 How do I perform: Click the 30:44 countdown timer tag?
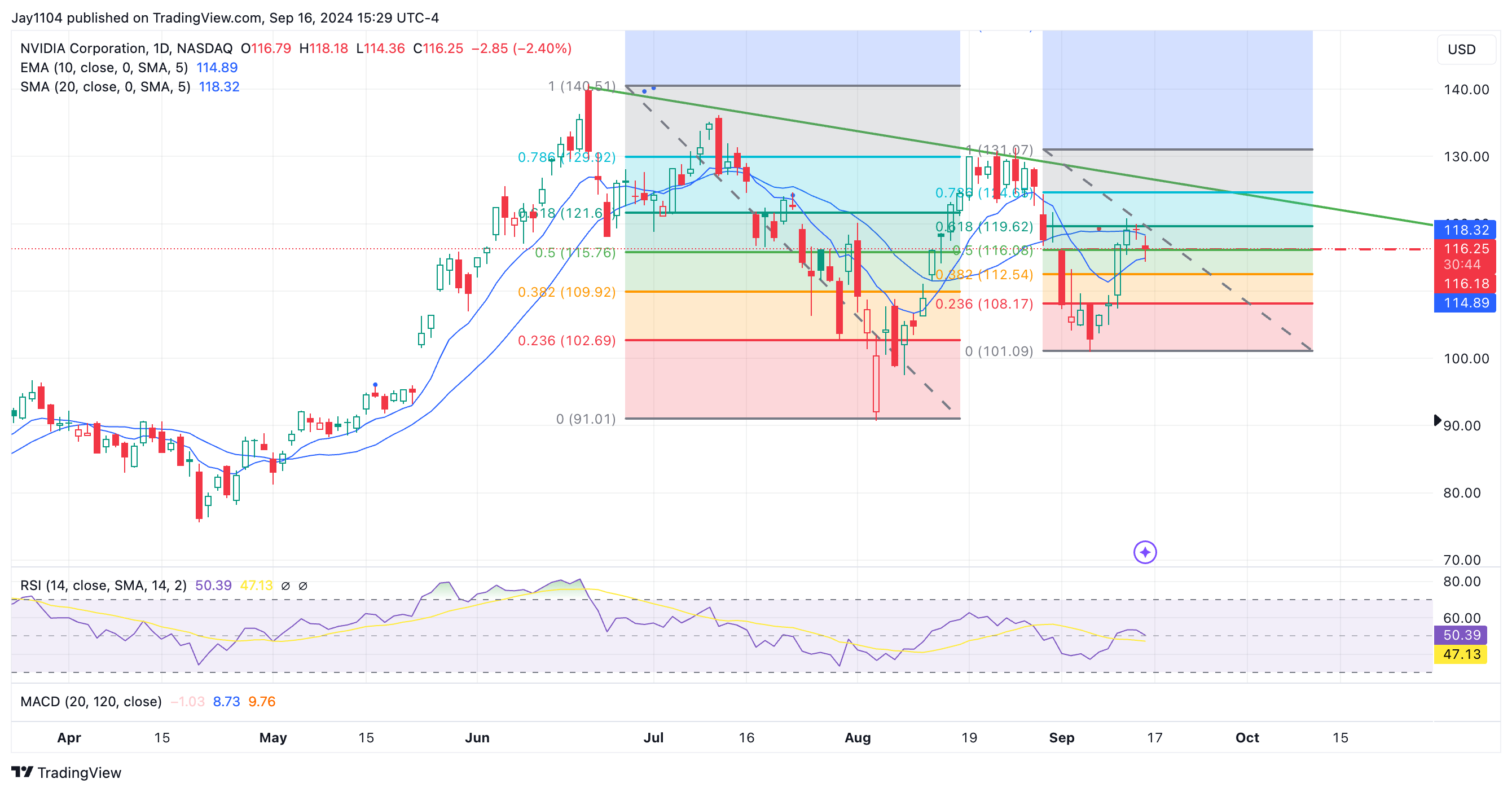coord(1462,265)
